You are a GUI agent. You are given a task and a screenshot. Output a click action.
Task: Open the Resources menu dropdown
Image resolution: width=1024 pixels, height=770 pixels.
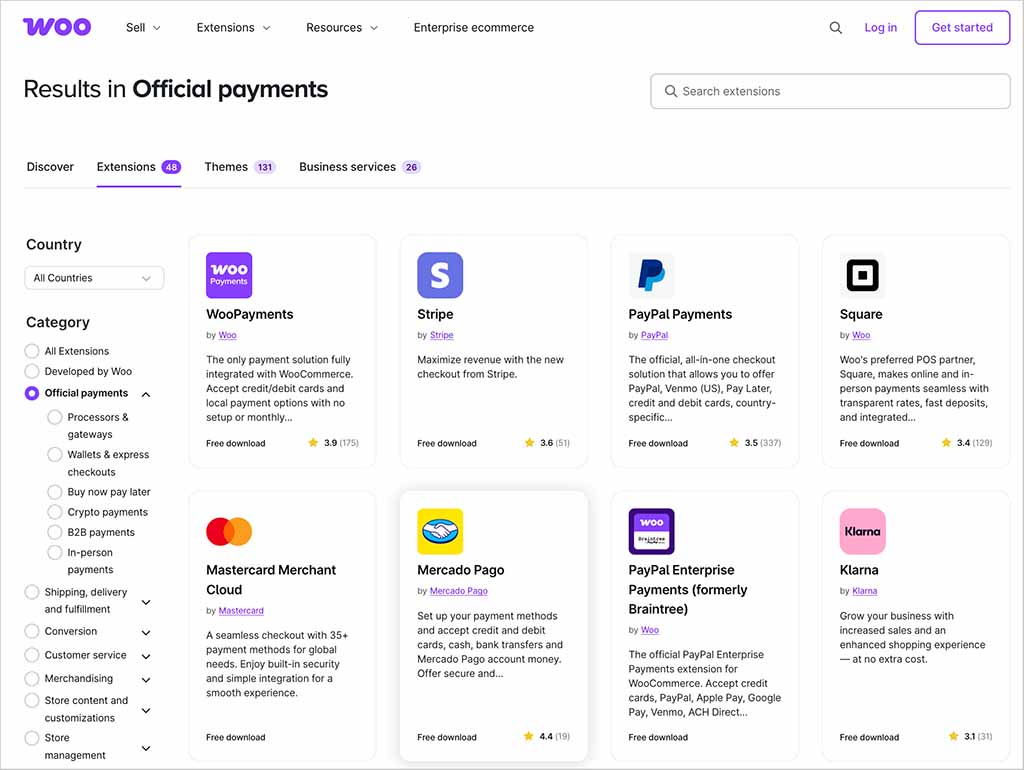342,27
